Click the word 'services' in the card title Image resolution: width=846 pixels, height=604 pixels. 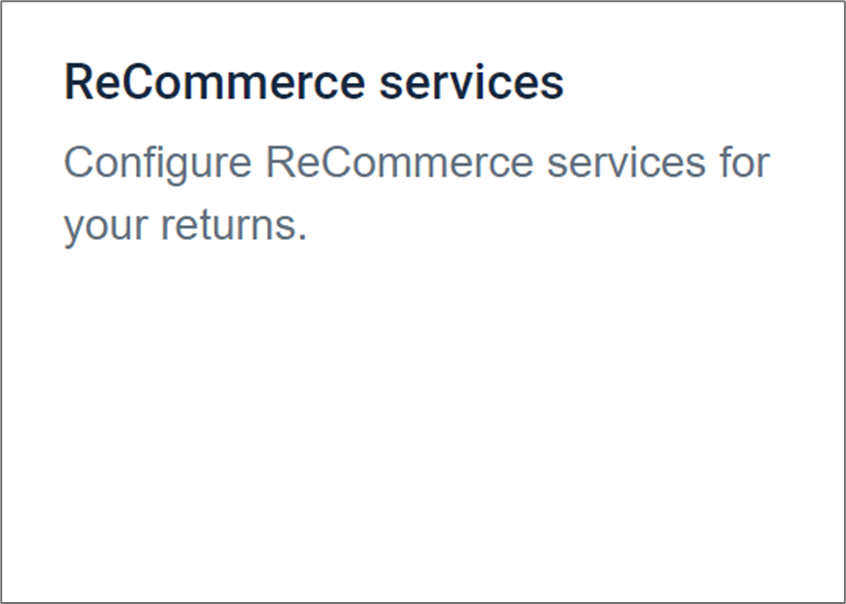pos(471,83)
